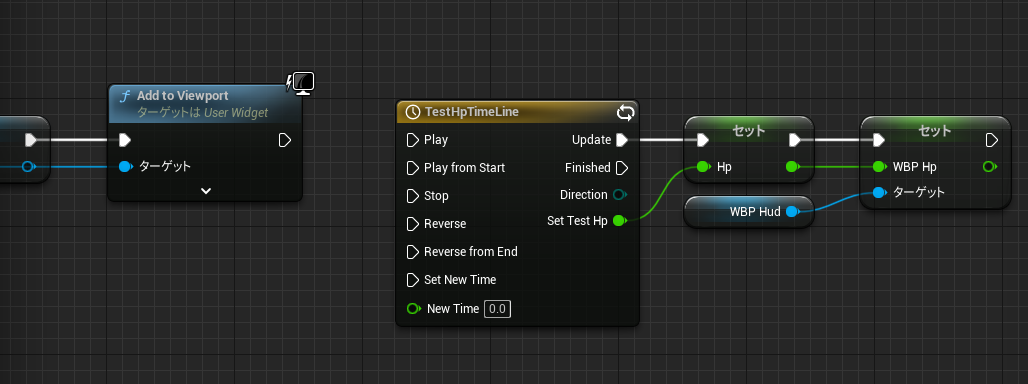Select the New Time 0.0 value field
This screenshot has height=384, width=1028.
point(498,309)
